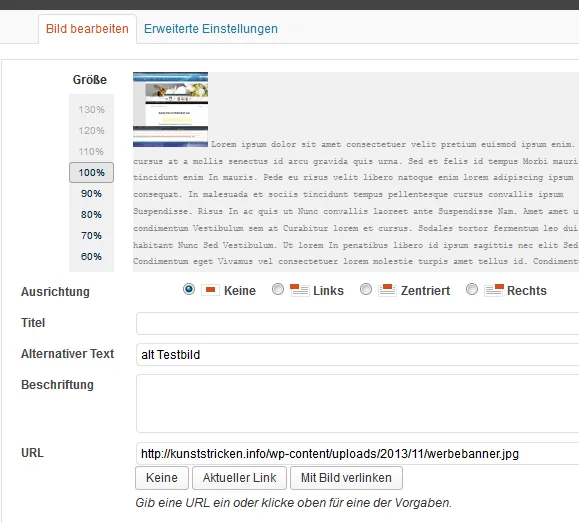Click the werbebanner preview thumbnail
The image size is (579, 523).
pos(171,110)
